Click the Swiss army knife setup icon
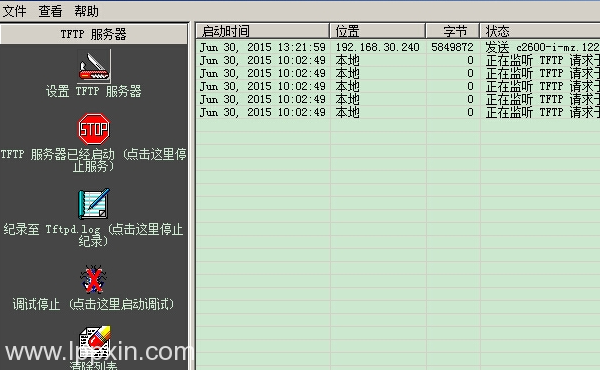The height and width of the screenshot is (370, 600). coord(94,66)
